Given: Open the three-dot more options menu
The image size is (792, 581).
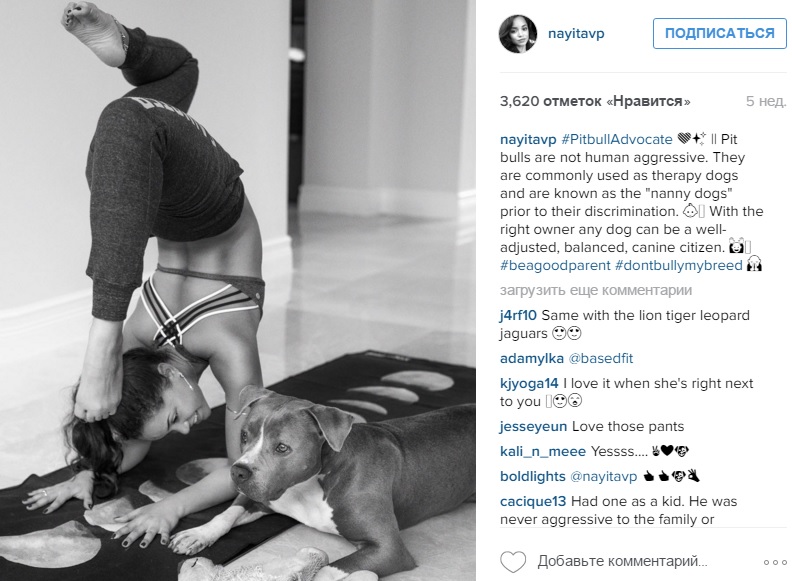Looking at the screenshot, I should click(x=775, y=562).
